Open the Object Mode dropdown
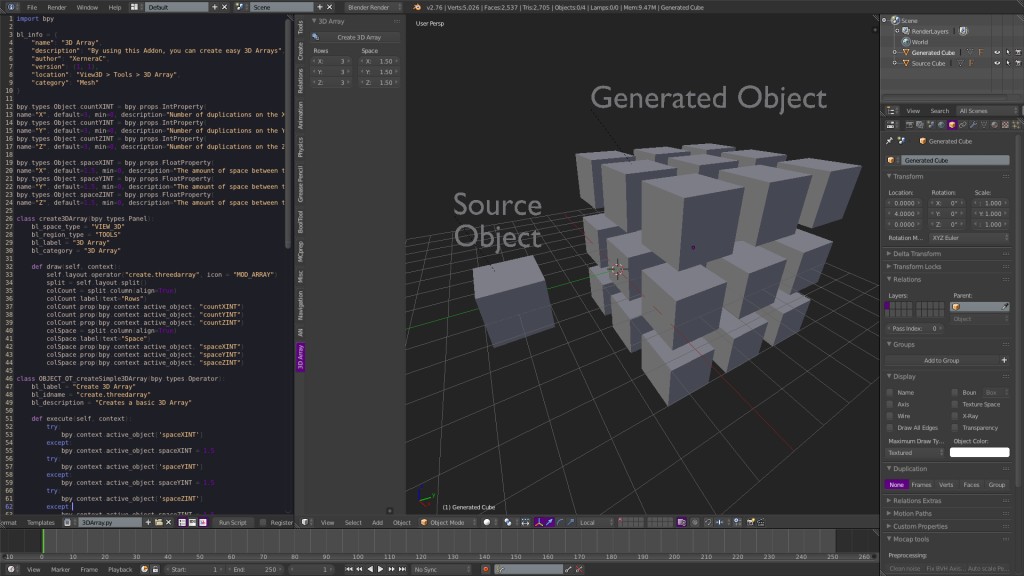This screenshot has width=1024, height=576. tap(445, 521)
